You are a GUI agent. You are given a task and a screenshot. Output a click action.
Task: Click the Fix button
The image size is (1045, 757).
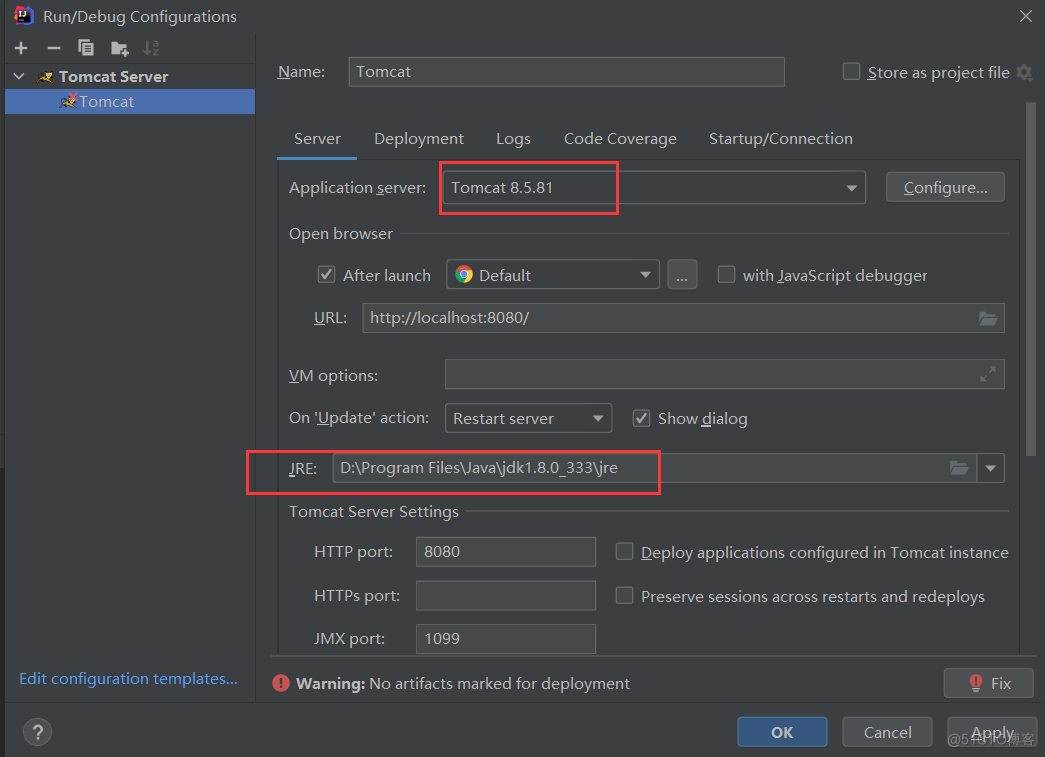pyautogui.click(x=988, y=683)
